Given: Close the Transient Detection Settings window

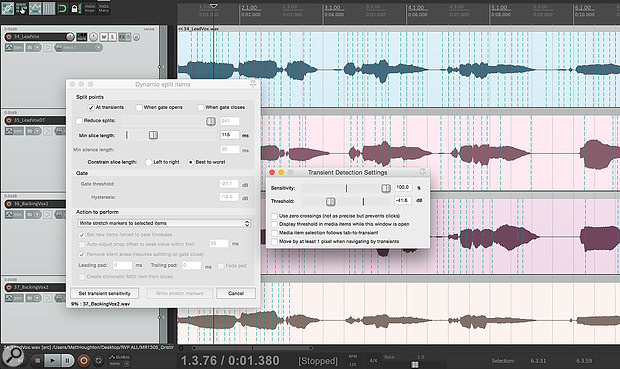Looking at the screenshot, I should (x=272, y=172).
